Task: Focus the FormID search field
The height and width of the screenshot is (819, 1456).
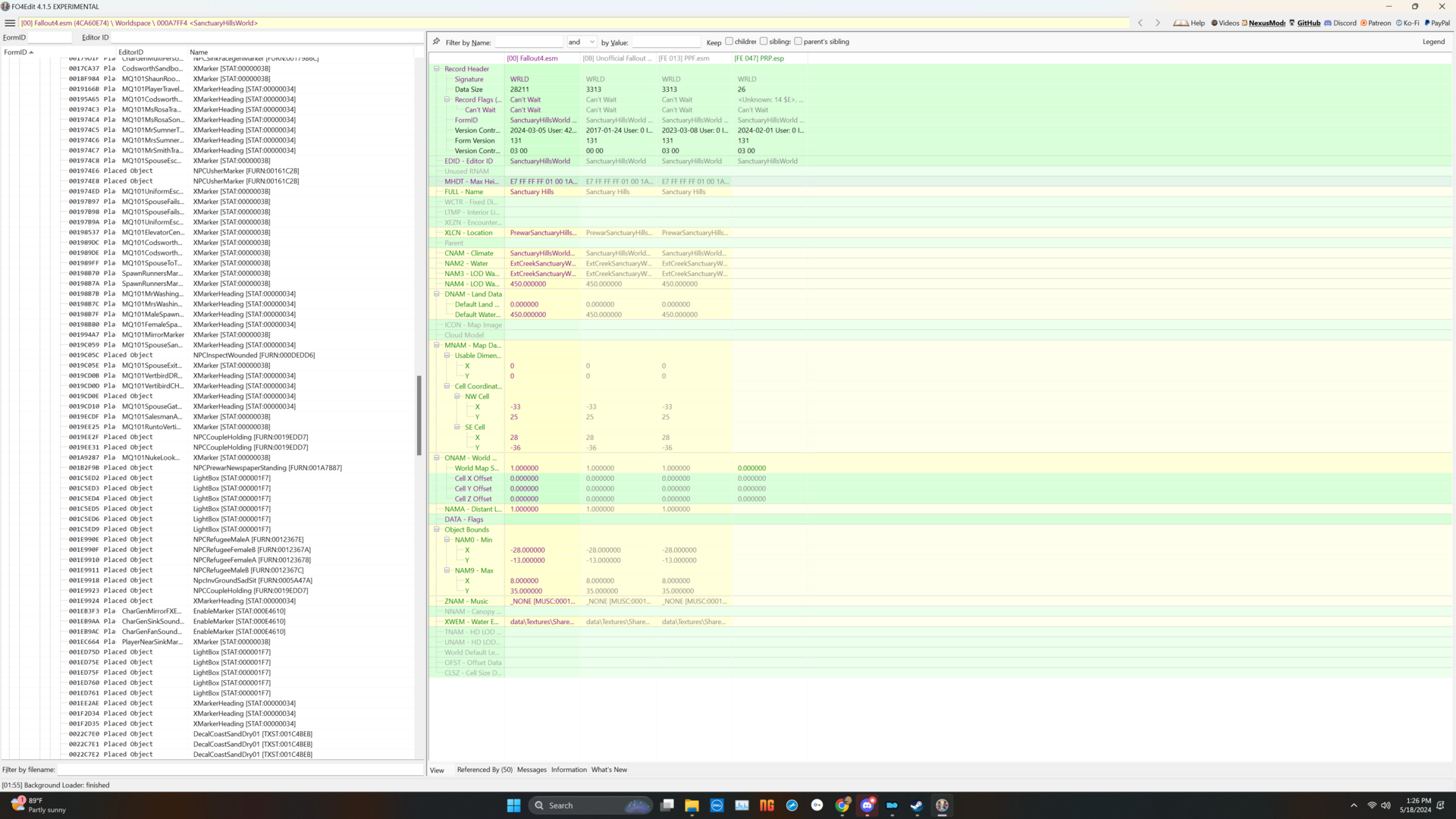Action: tap(50, 37)
